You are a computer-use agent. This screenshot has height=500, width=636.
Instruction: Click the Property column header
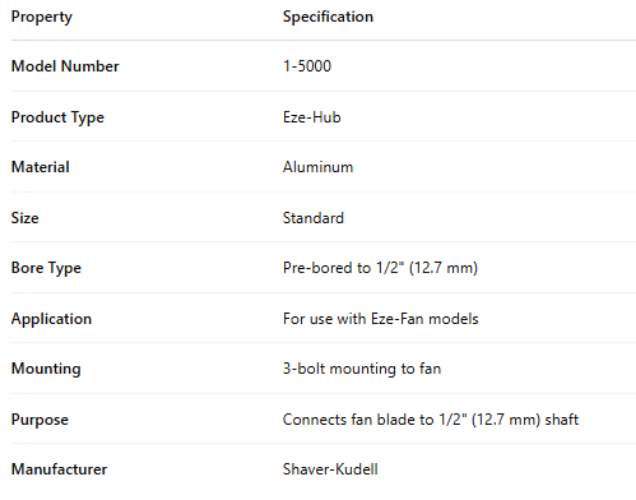[x=42, y=17]
